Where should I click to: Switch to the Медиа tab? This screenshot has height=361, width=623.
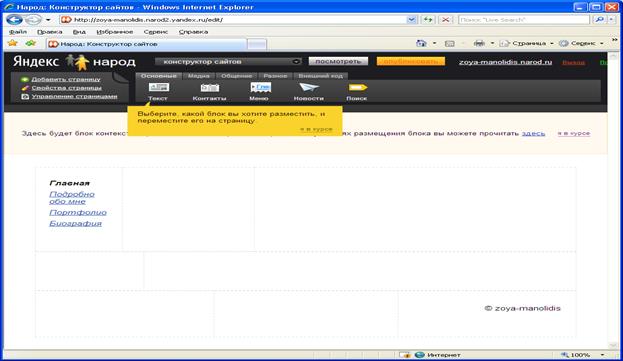pos(199,76)
